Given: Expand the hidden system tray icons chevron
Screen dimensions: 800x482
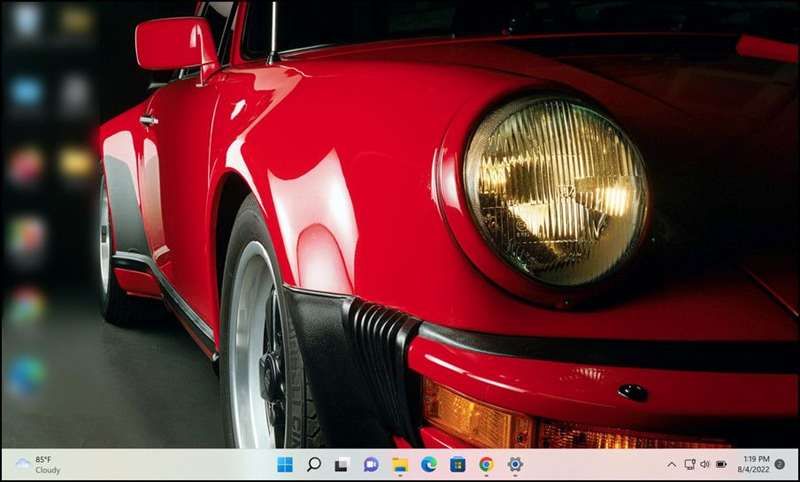Looking at the screenshot, I should coord(672,464).
